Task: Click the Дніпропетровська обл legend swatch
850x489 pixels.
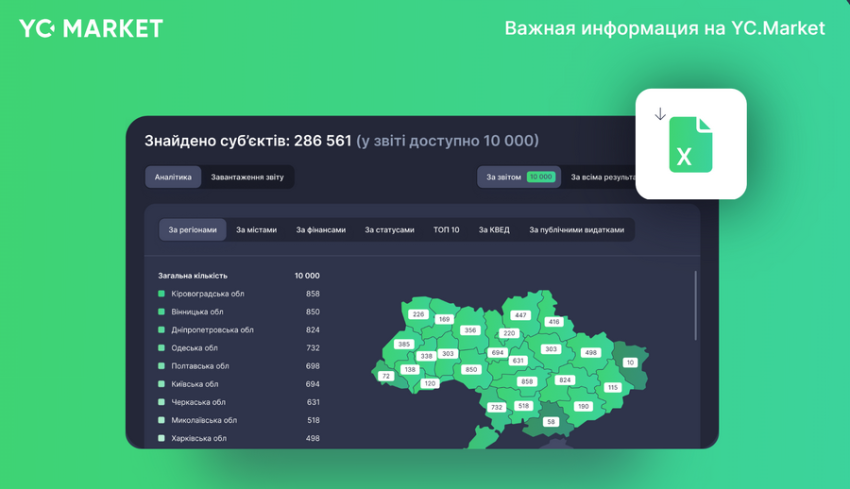Action: (161, 330)
